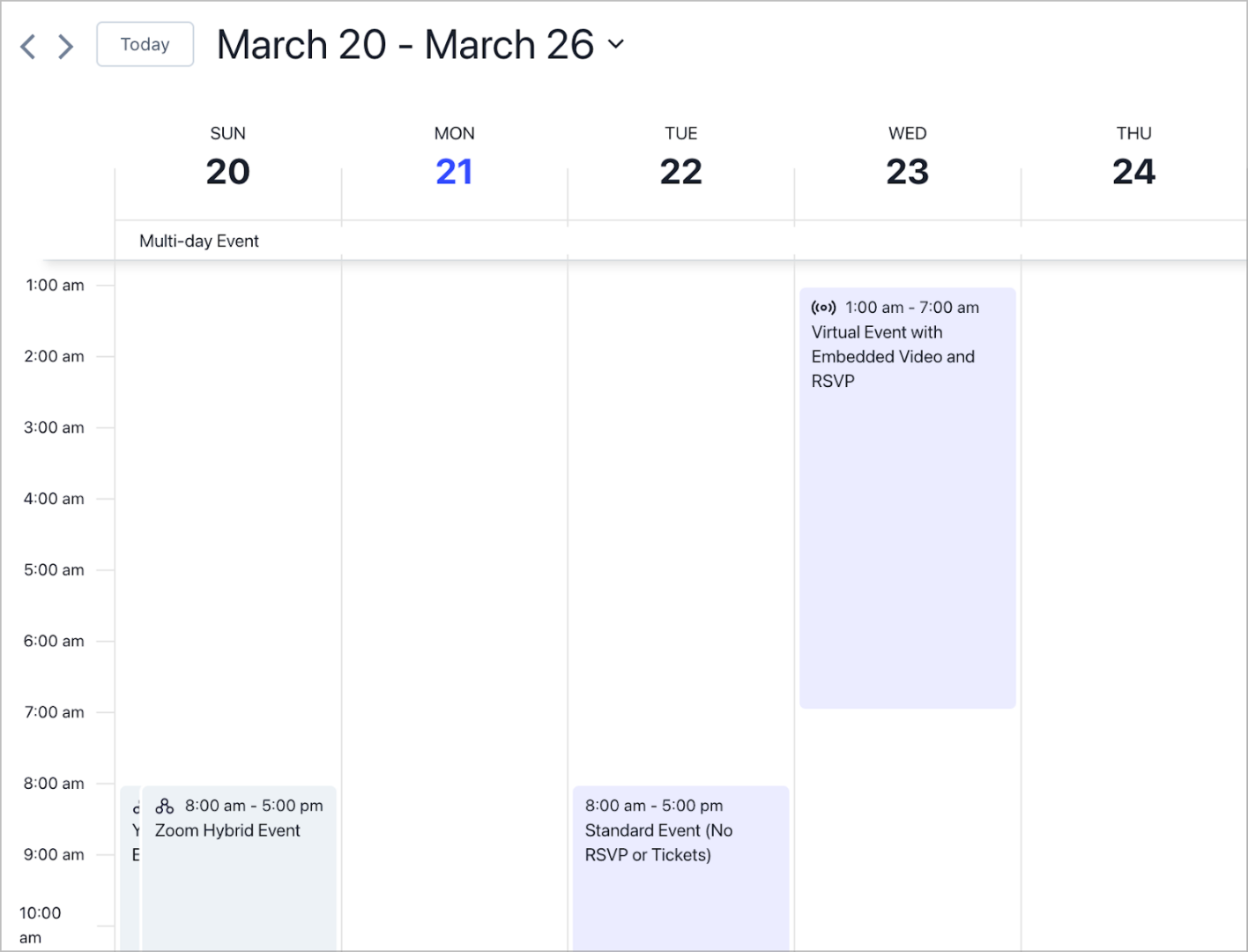The width and height of the screenshot is (1248, 952).
Task: Click the broadcast icon on the Virtual Event
Action: [822, 307]
